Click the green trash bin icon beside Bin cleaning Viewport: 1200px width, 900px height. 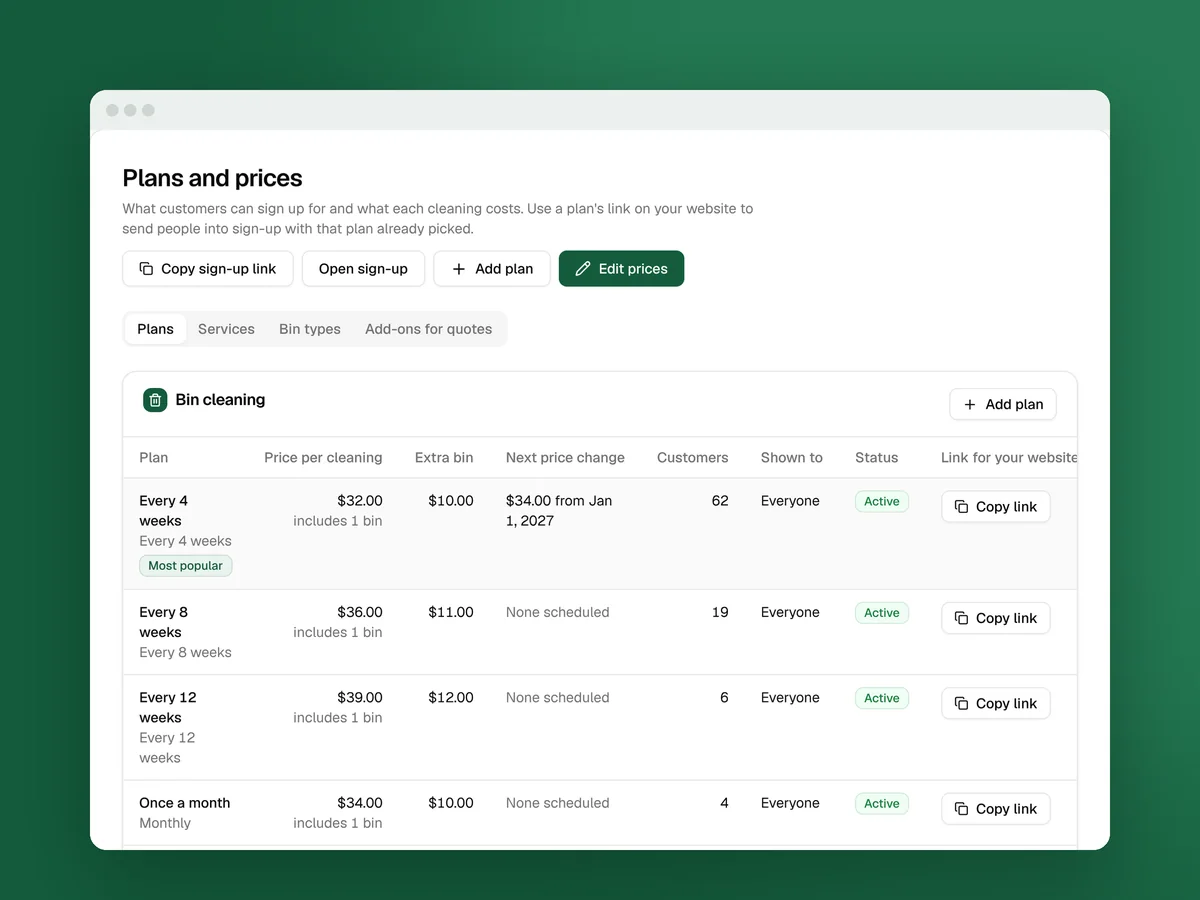(155, 400)
